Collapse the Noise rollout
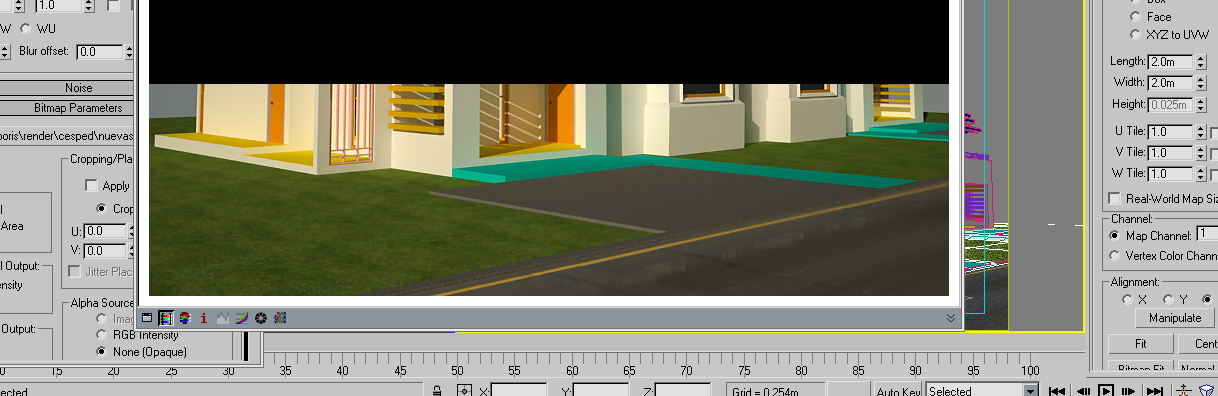Viewport: 1218px width, 396px height. click(77, 88)
